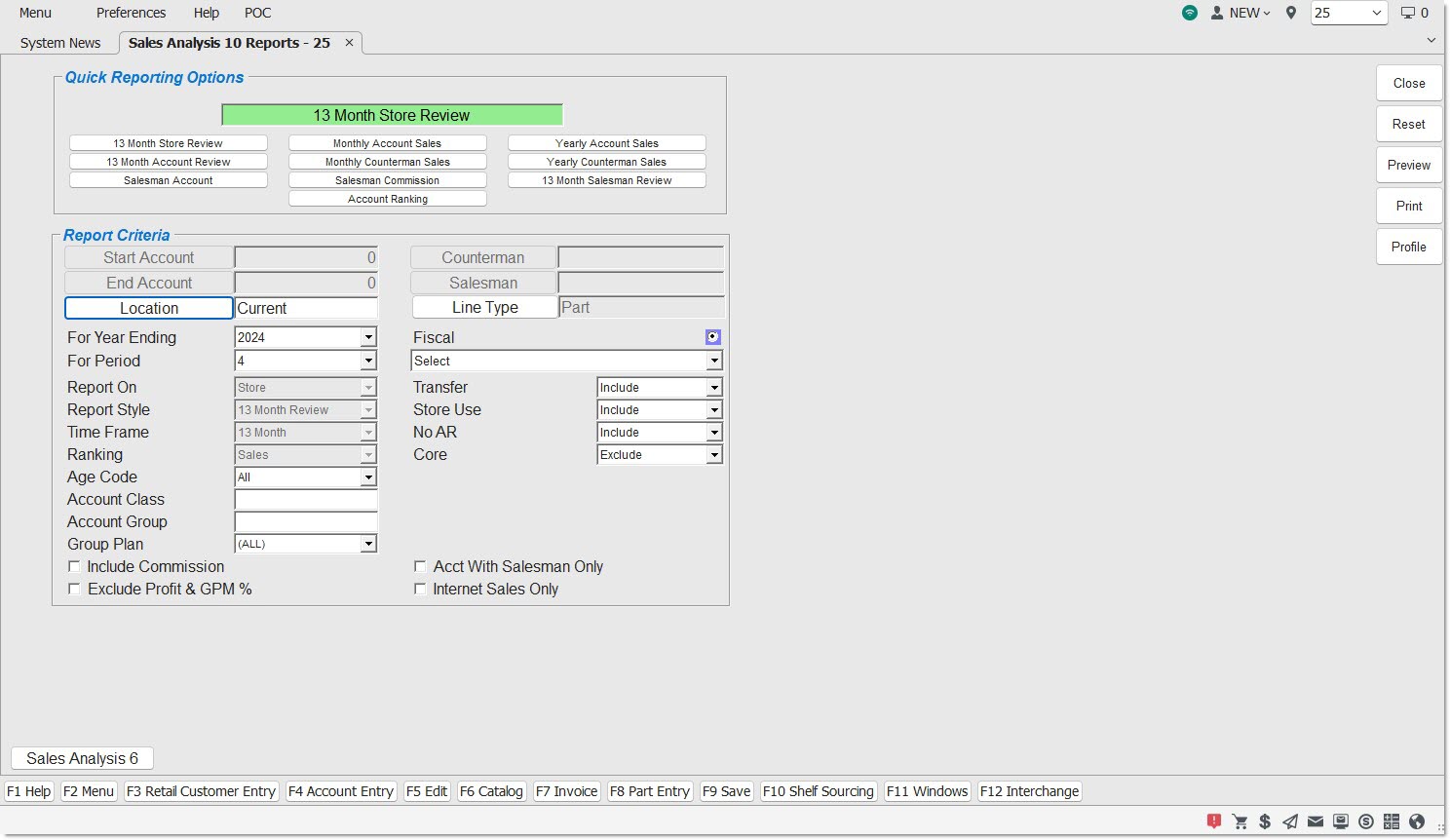Check the Internet Sales Only option

[x=420, y=590]
